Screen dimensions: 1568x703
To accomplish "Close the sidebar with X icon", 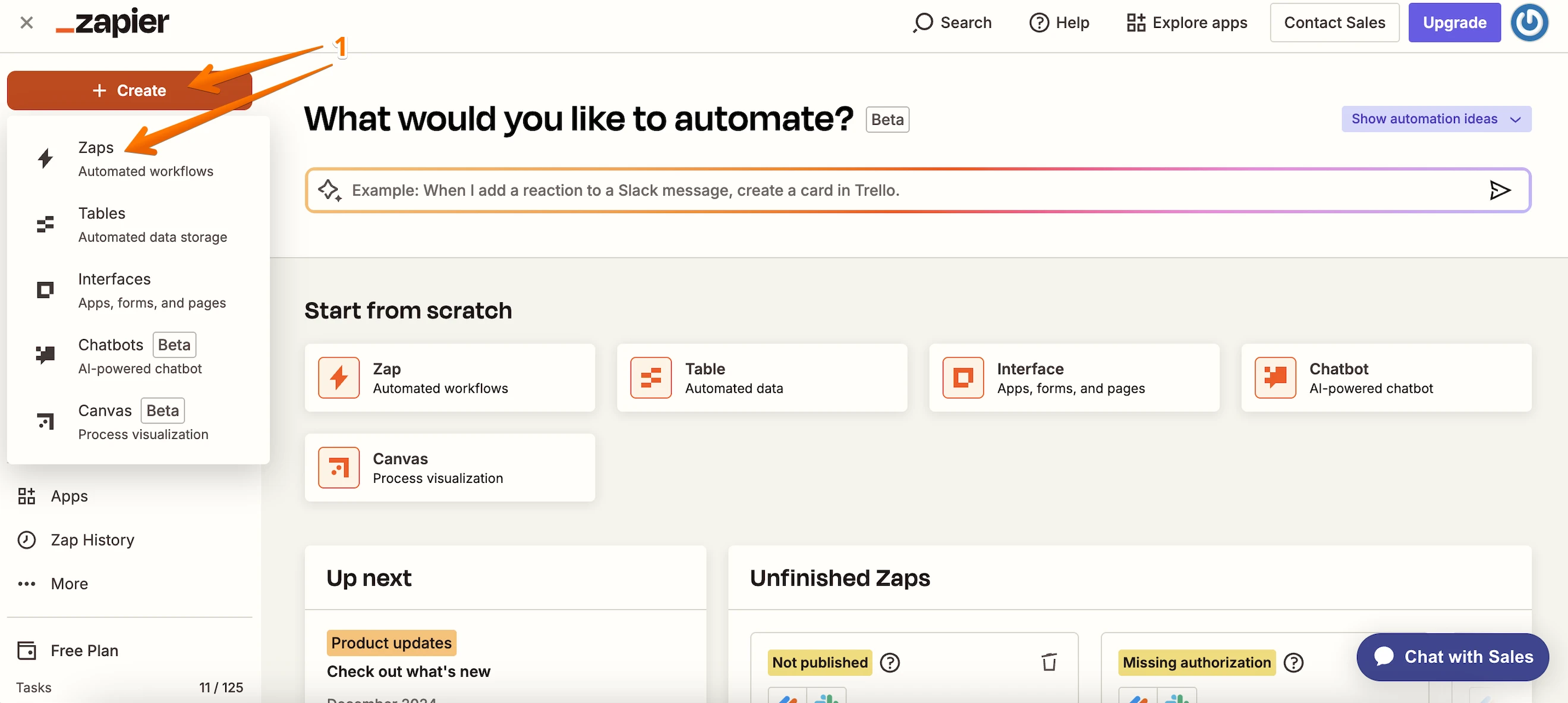I will pyautogui.click(x=26, y=23).
